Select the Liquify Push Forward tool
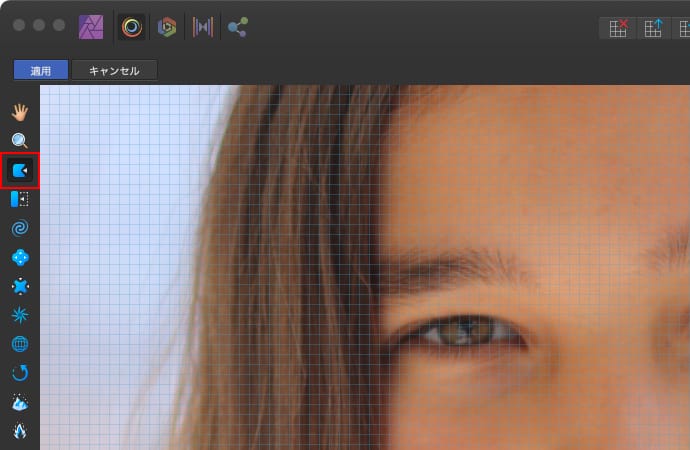 [x=20, y=170]
